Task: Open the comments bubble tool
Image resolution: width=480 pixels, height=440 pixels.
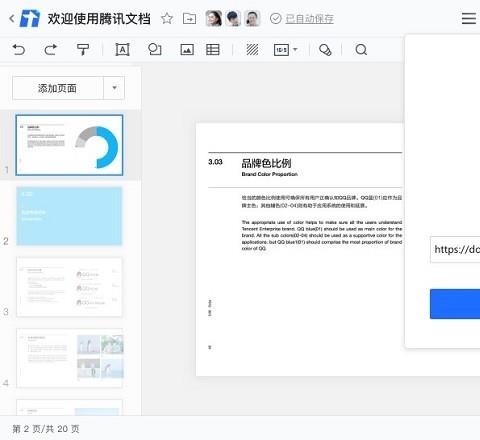Action: coord(325,50)
